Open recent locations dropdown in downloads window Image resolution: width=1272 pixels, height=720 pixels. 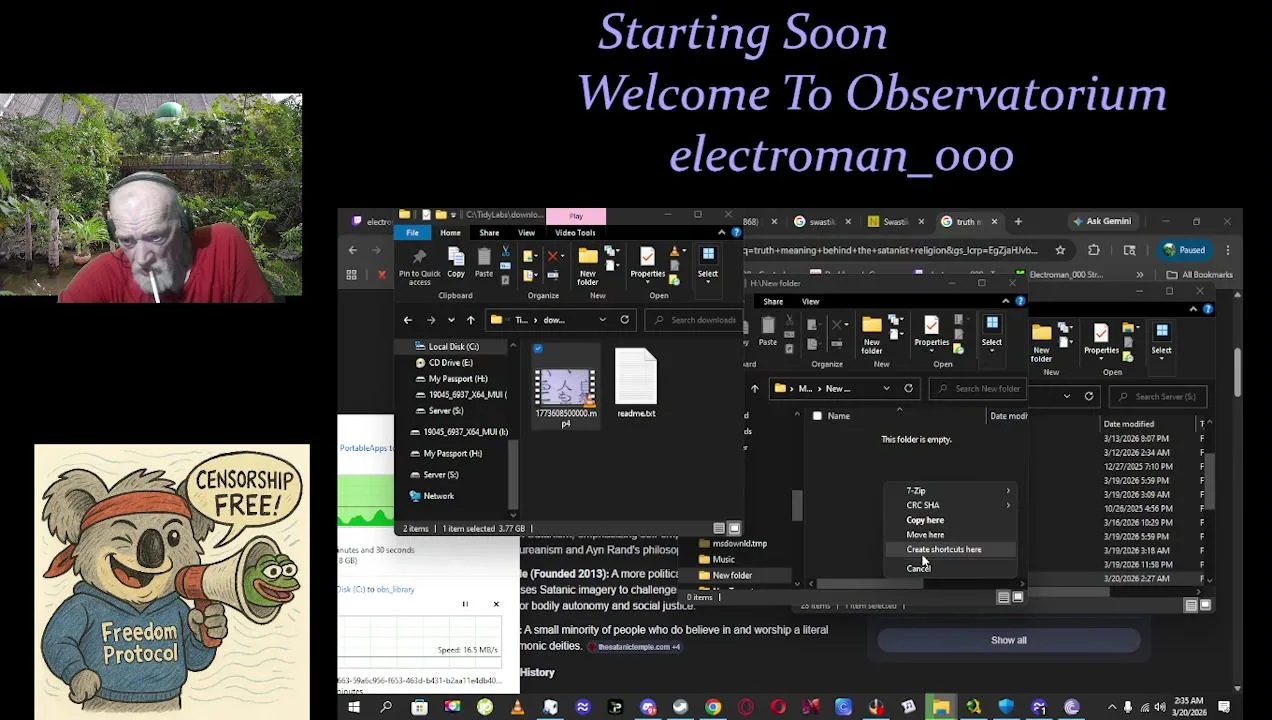[451, 320]
